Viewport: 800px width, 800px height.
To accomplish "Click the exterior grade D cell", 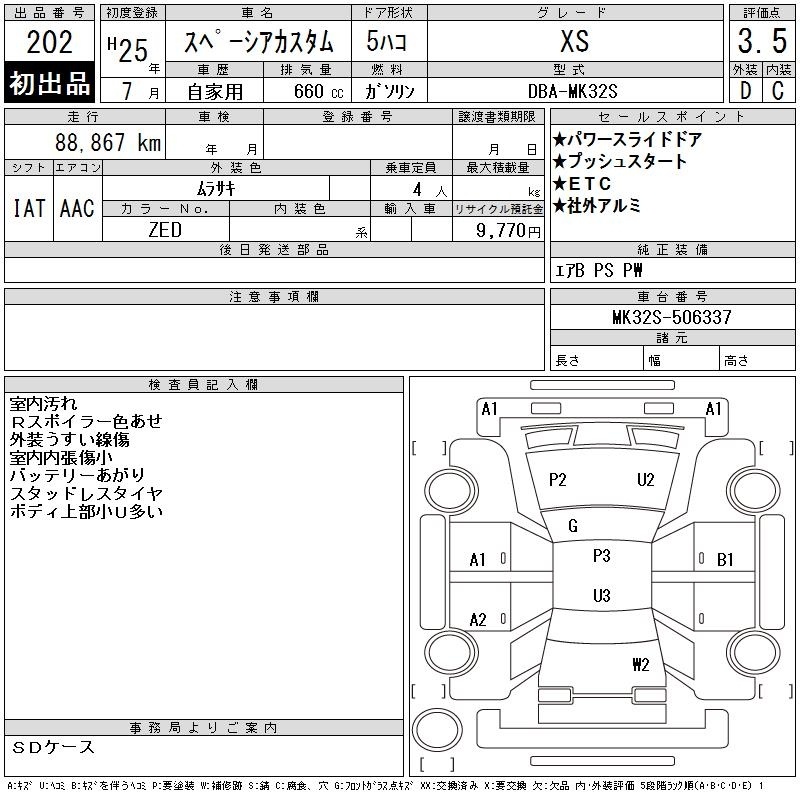I will point(745,90).
